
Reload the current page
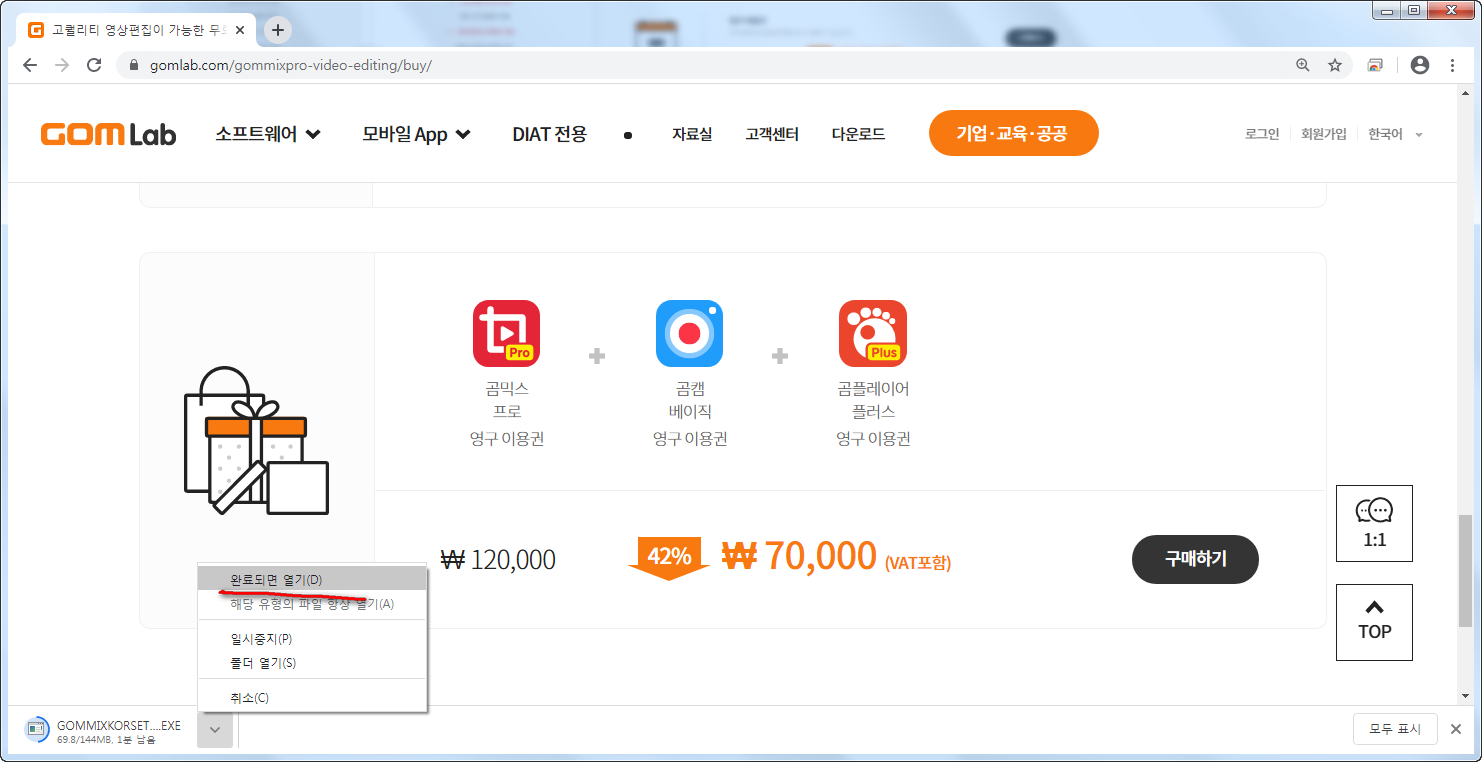coord(94,65)
